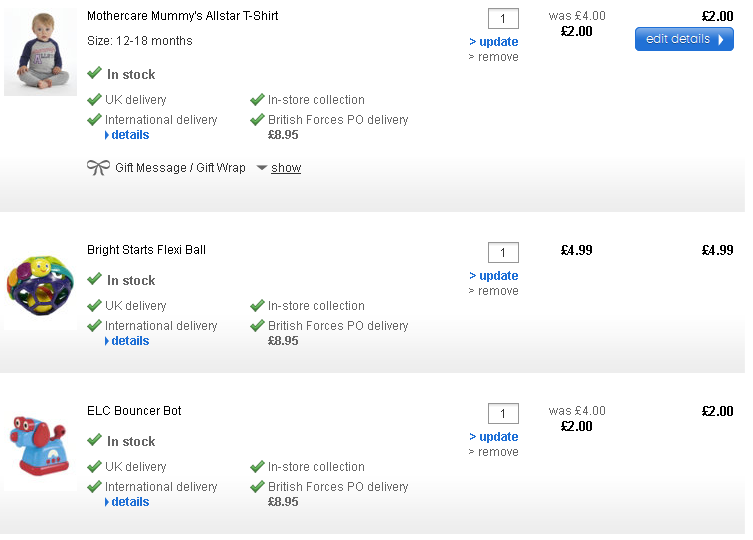
Task: Click the ELC Bouncer Bot quantity field
Action: pos(503,414)
